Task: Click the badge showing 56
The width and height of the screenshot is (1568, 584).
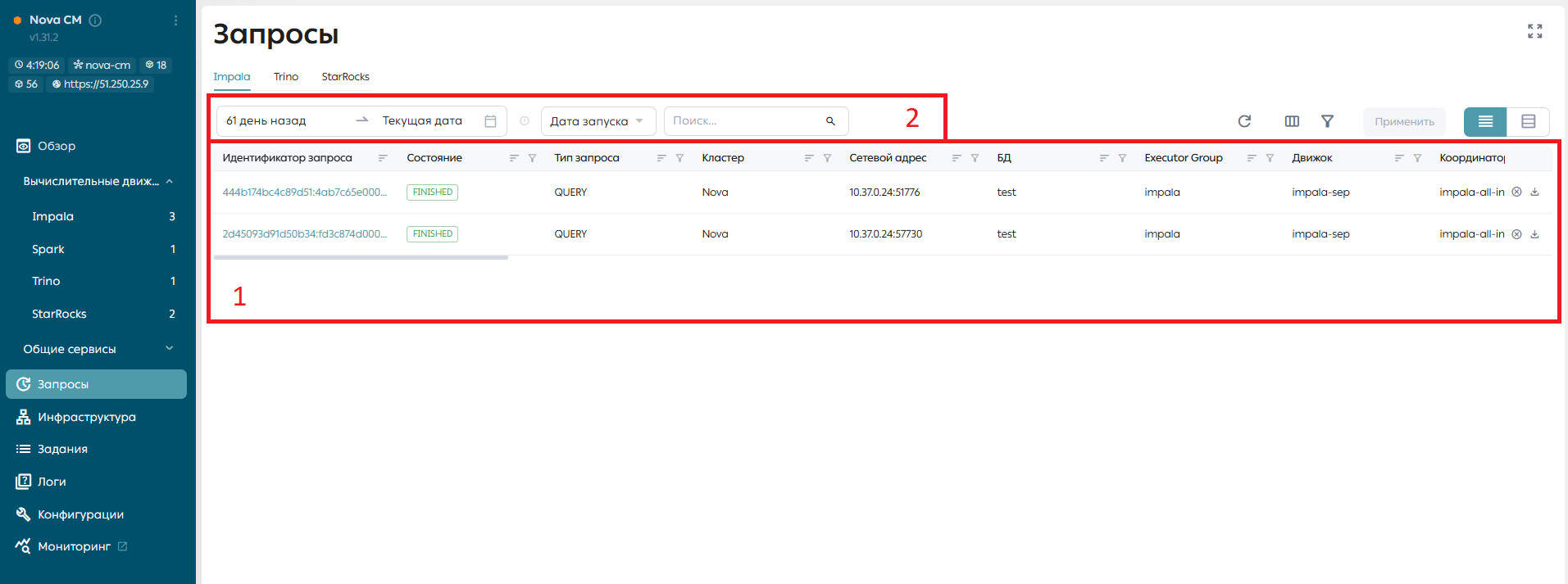Action: (26, 84)
